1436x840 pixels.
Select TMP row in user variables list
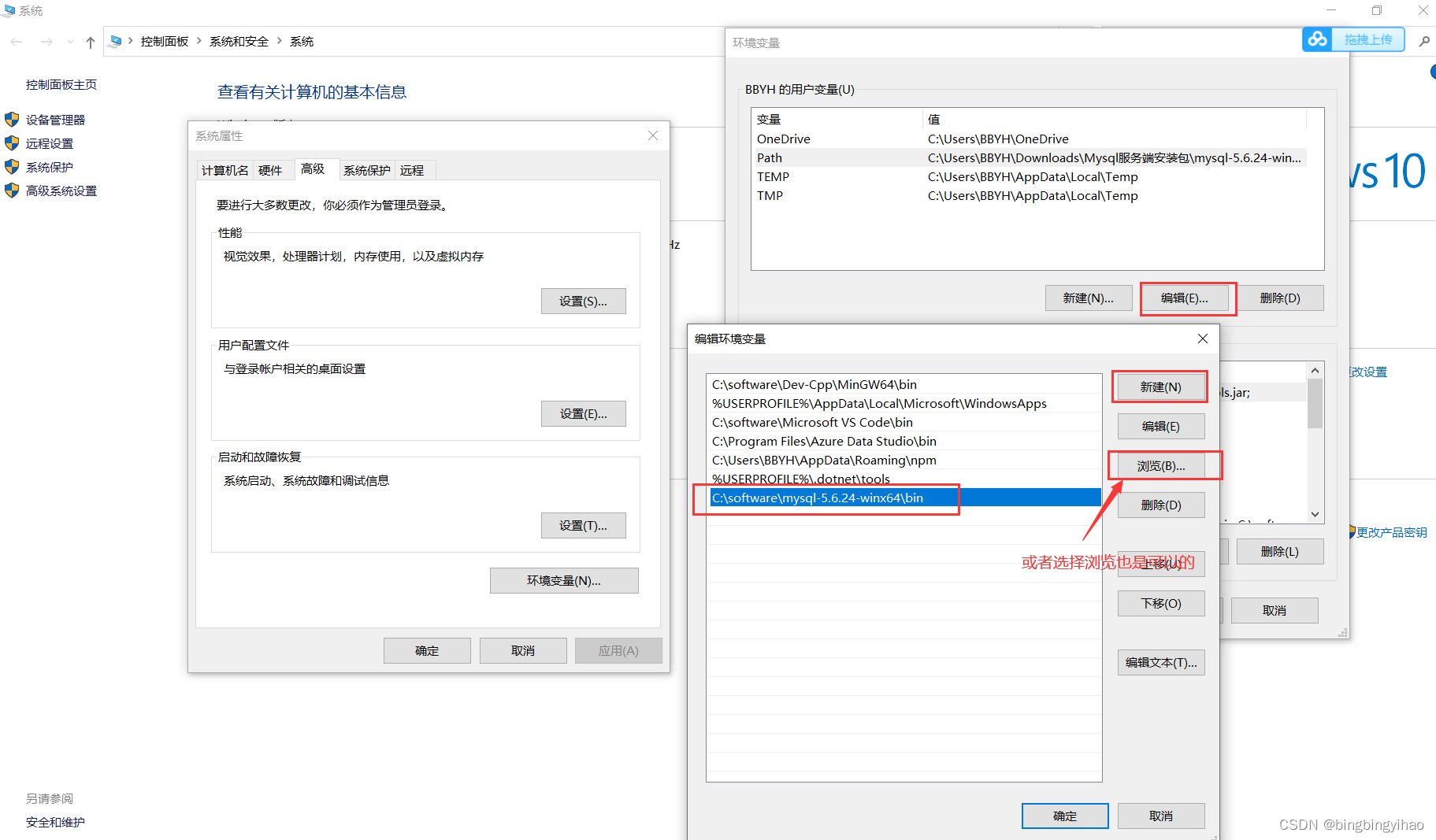(x=1030, y=195)
